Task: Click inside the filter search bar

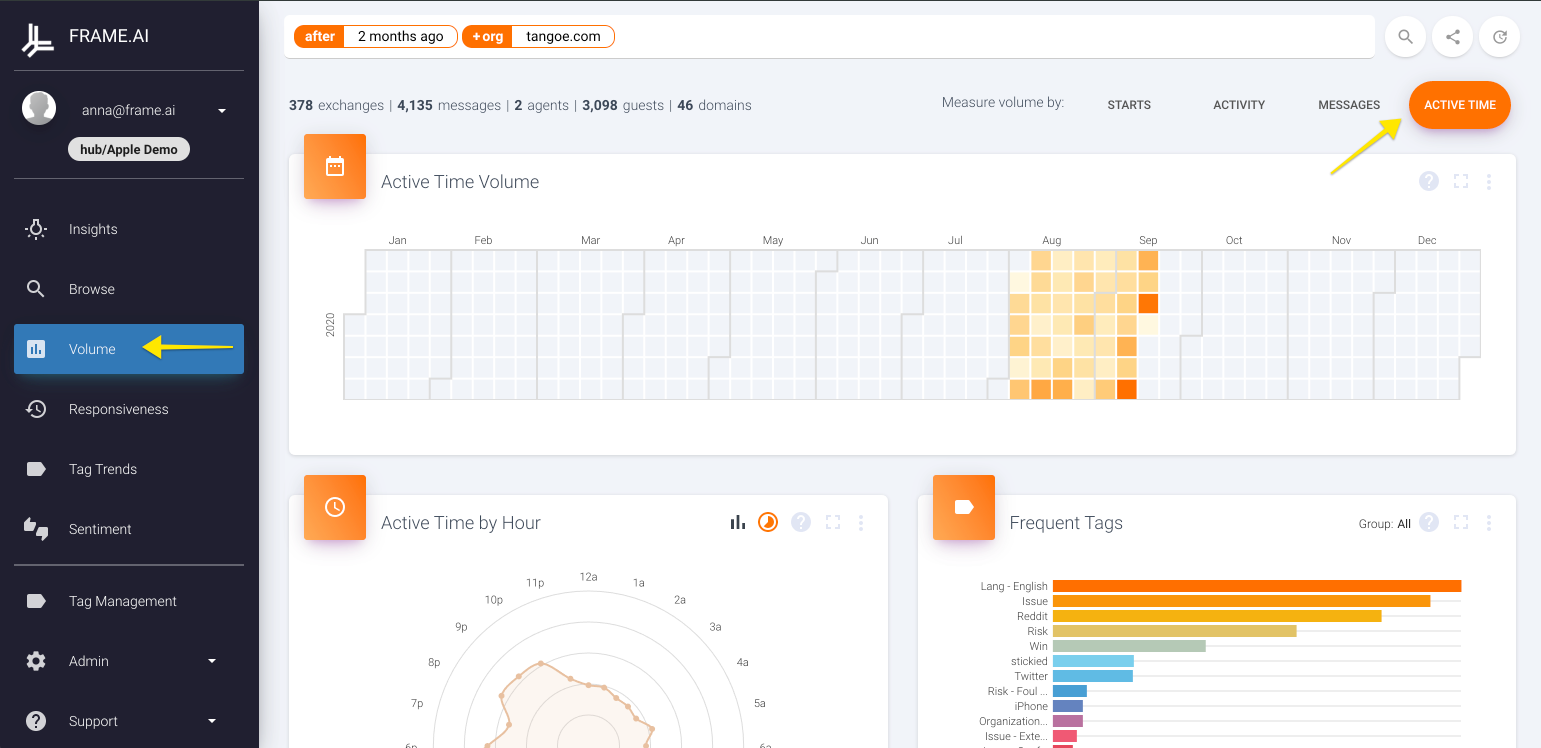Action: click(x=830, y=37)
